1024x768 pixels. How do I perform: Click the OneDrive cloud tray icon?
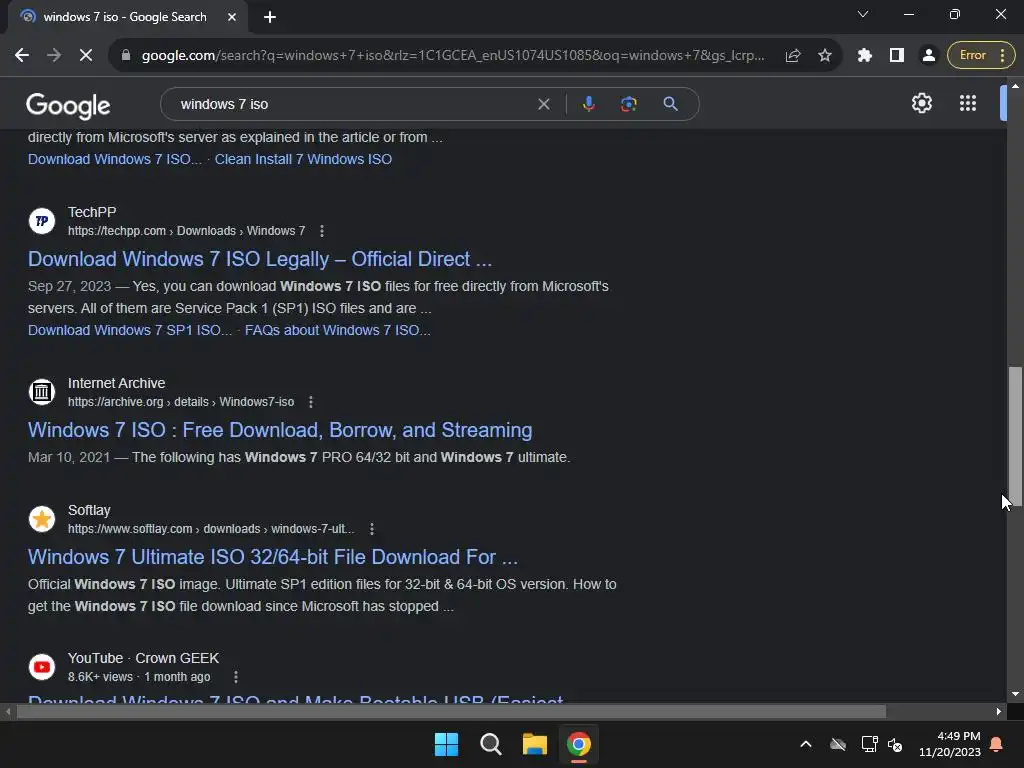coord(838,744)
